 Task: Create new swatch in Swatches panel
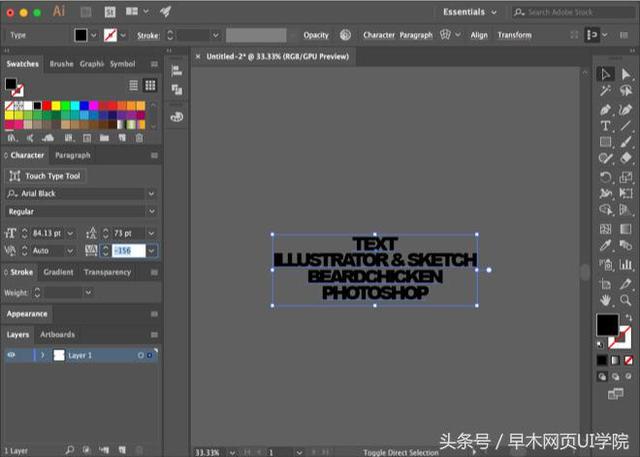click(122, 138)
